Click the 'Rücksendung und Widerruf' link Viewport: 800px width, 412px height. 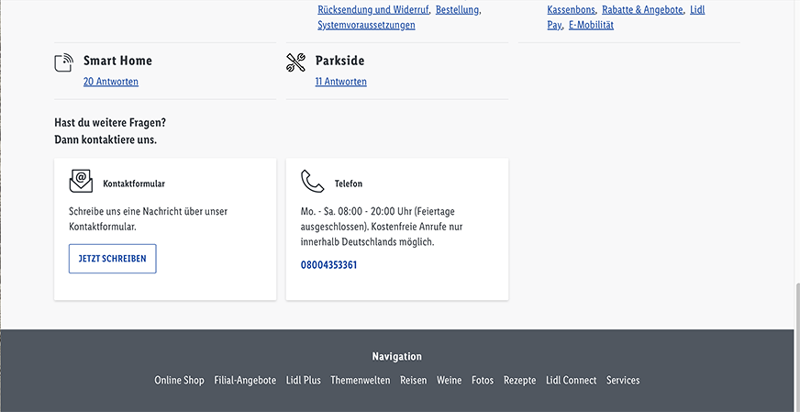(x=373, y=10)
